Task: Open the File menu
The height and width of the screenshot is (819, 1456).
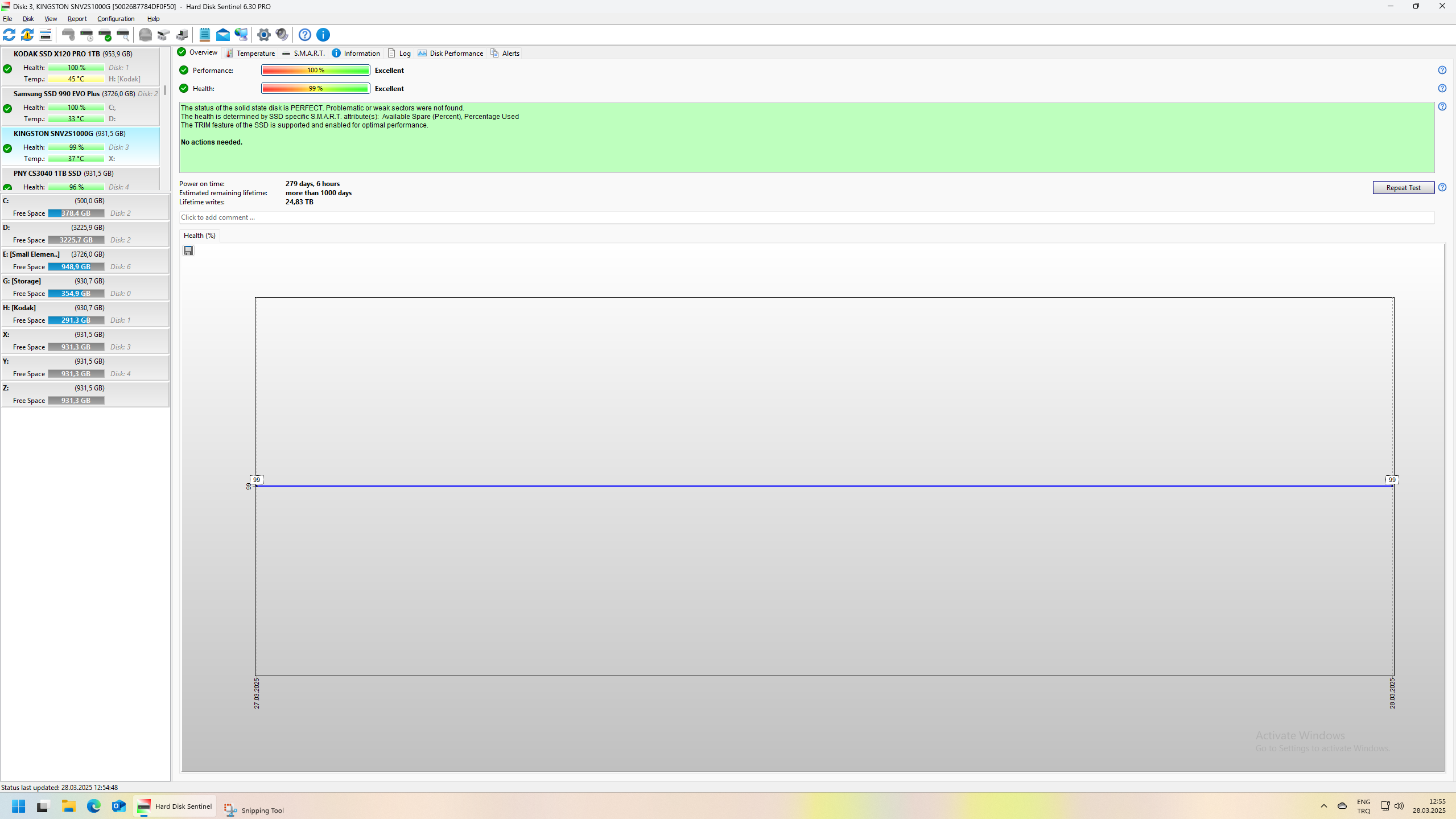Action: click(x=7, y=19)
